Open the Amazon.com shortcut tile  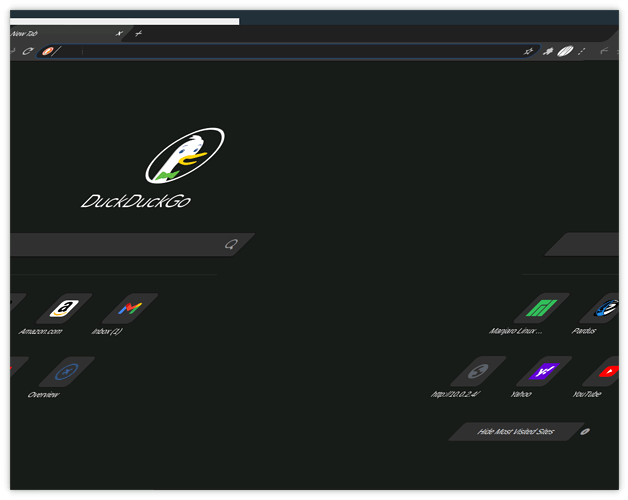coord(64,308)
